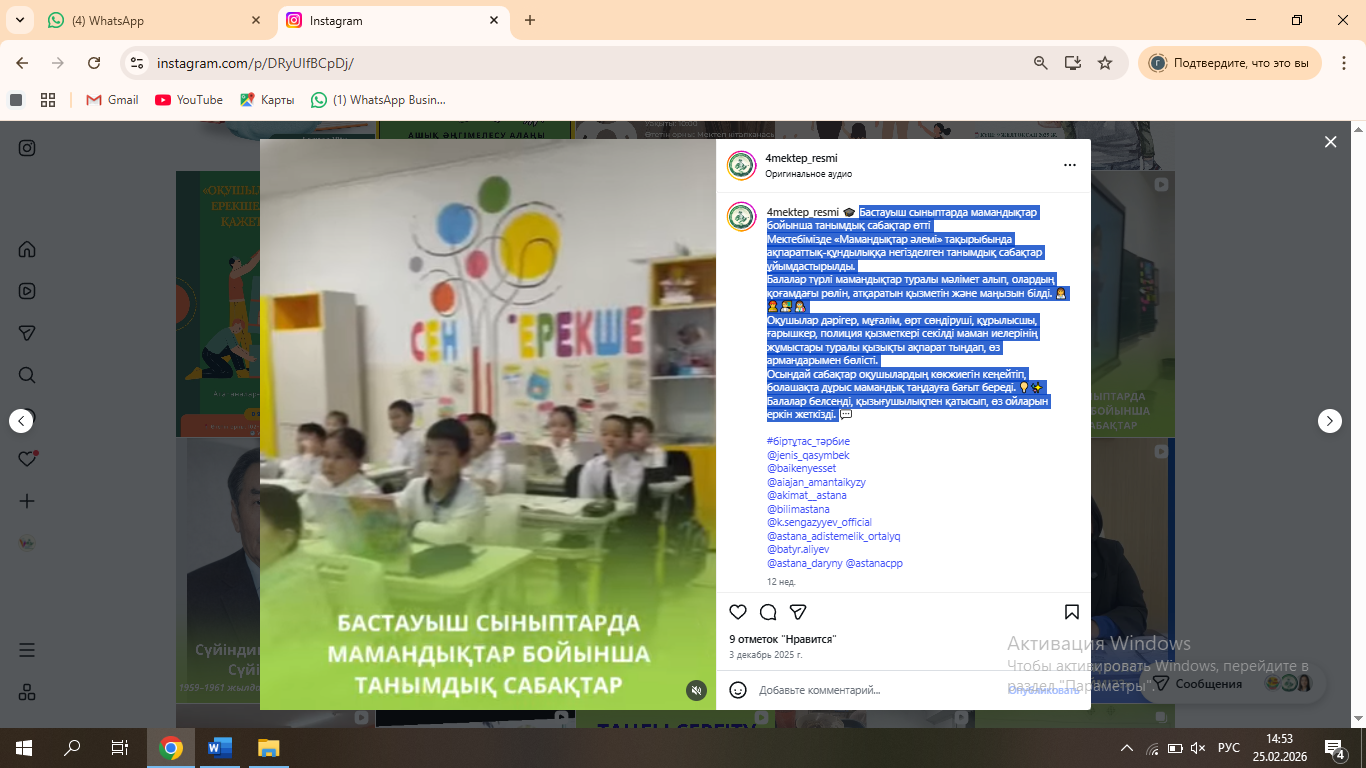Viewport: 1366px width, 768px height.
Task: Open the emoji picker in comment box
Action: click(x=738, y=690)
